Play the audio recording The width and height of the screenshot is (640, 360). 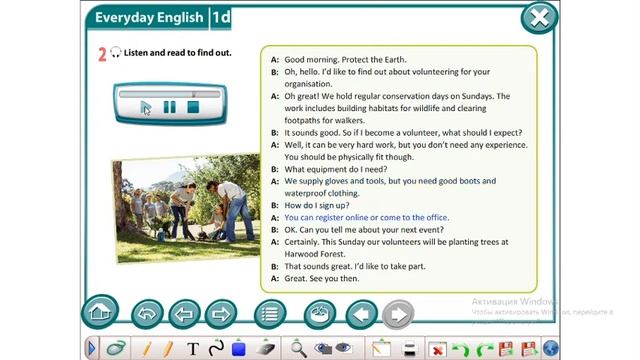(146, 108)
